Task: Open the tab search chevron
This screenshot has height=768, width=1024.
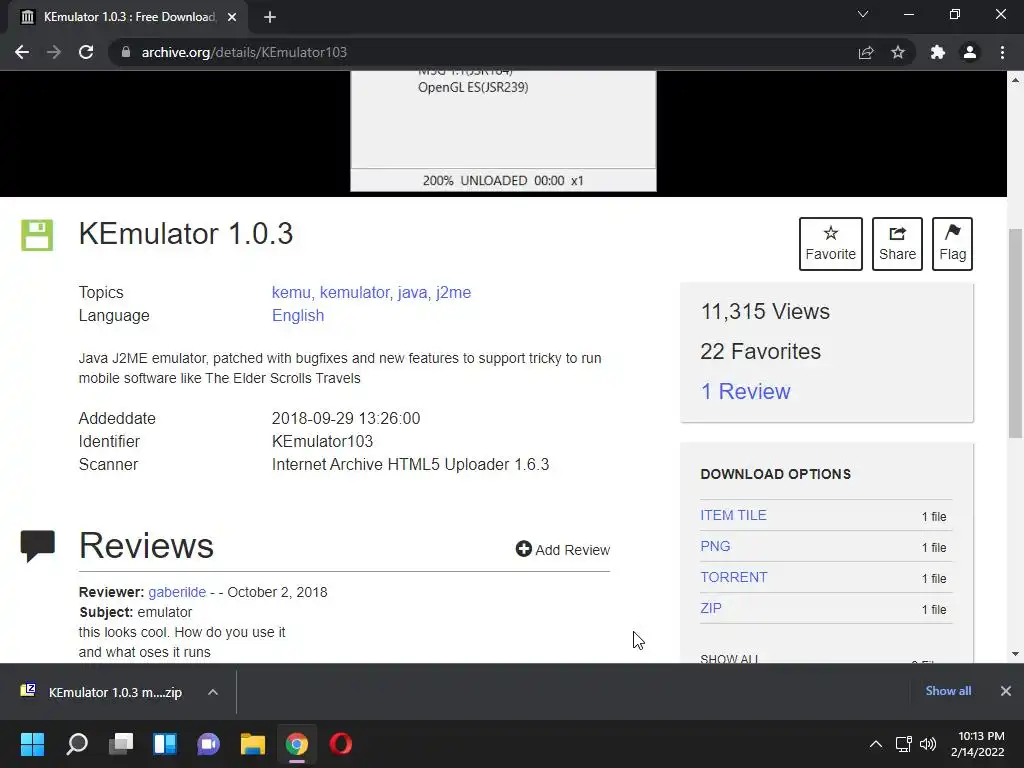Action: click(x=863, y=14)
